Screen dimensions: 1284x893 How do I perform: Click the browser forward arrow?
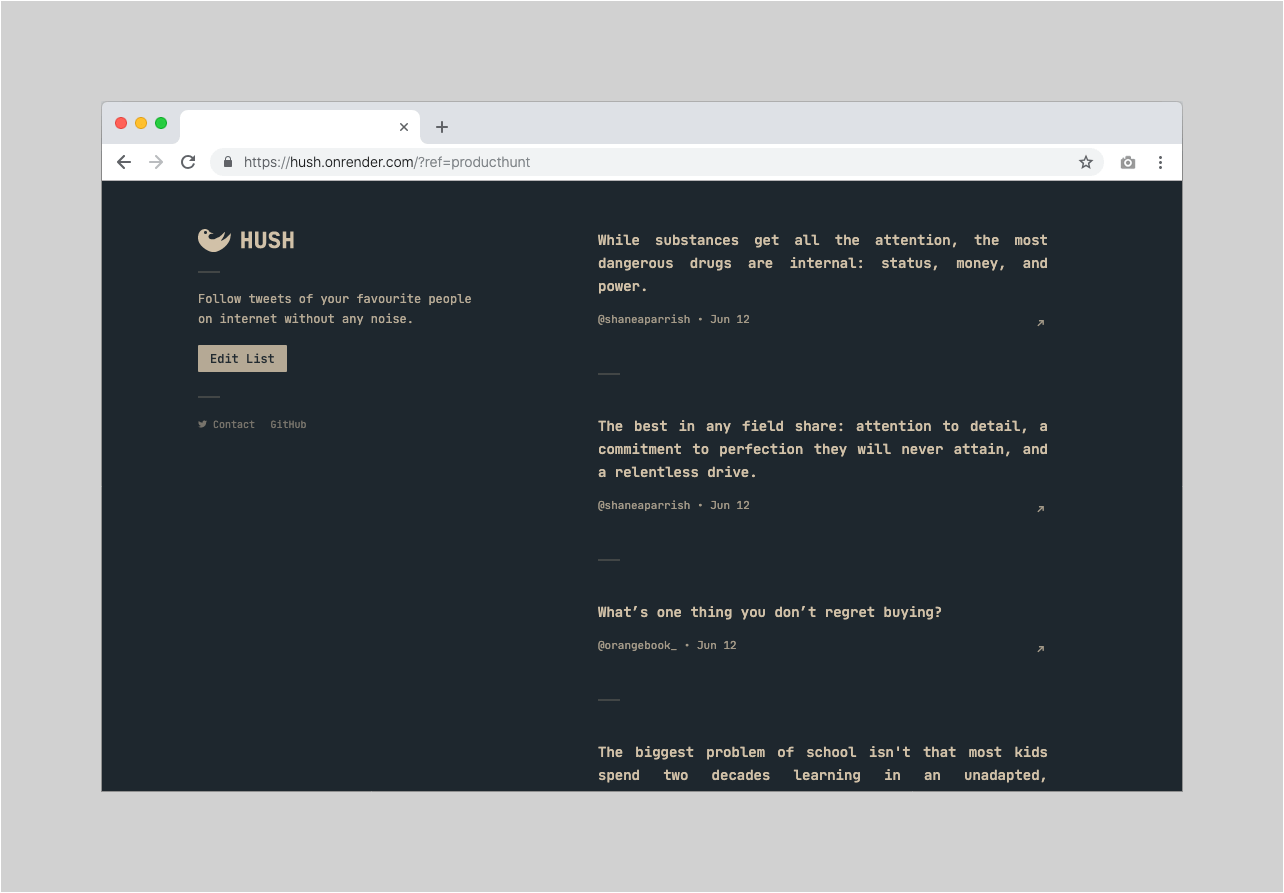point(156,162)
